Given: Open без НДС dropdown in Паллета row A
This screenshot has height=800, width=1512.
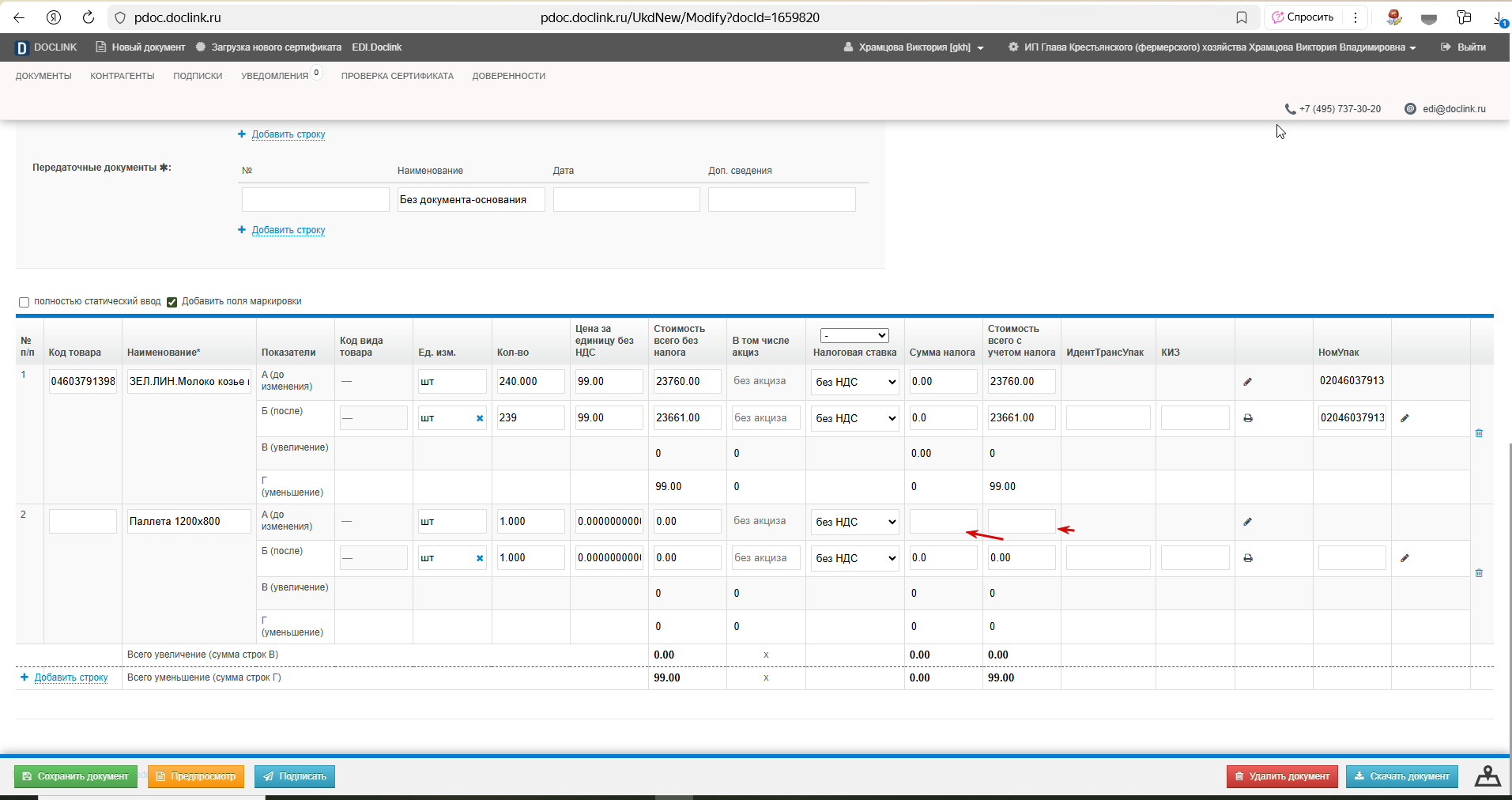Looking at the screenshot, I should (855, 522).
